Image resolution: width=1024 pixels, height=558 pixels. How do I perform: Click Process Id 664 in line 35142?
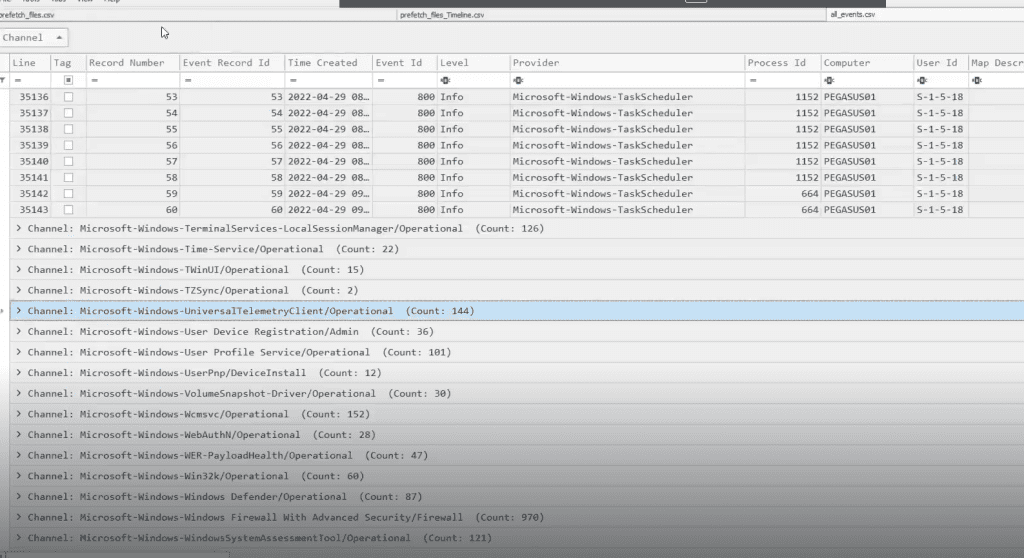pyautogui.click(x=782, y=193)
